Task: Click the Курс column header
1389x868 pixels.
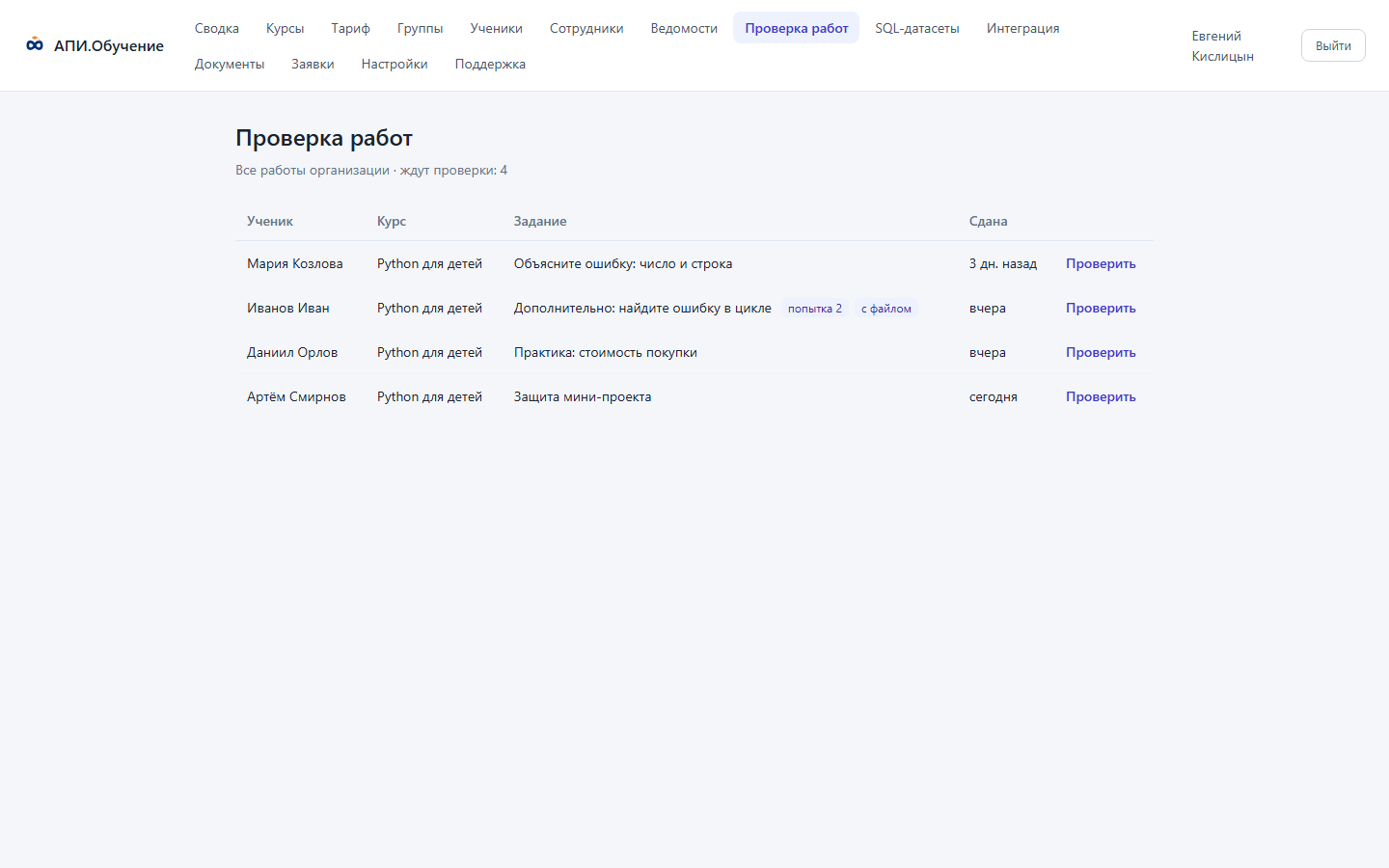Action: click(x=392, y=221)
